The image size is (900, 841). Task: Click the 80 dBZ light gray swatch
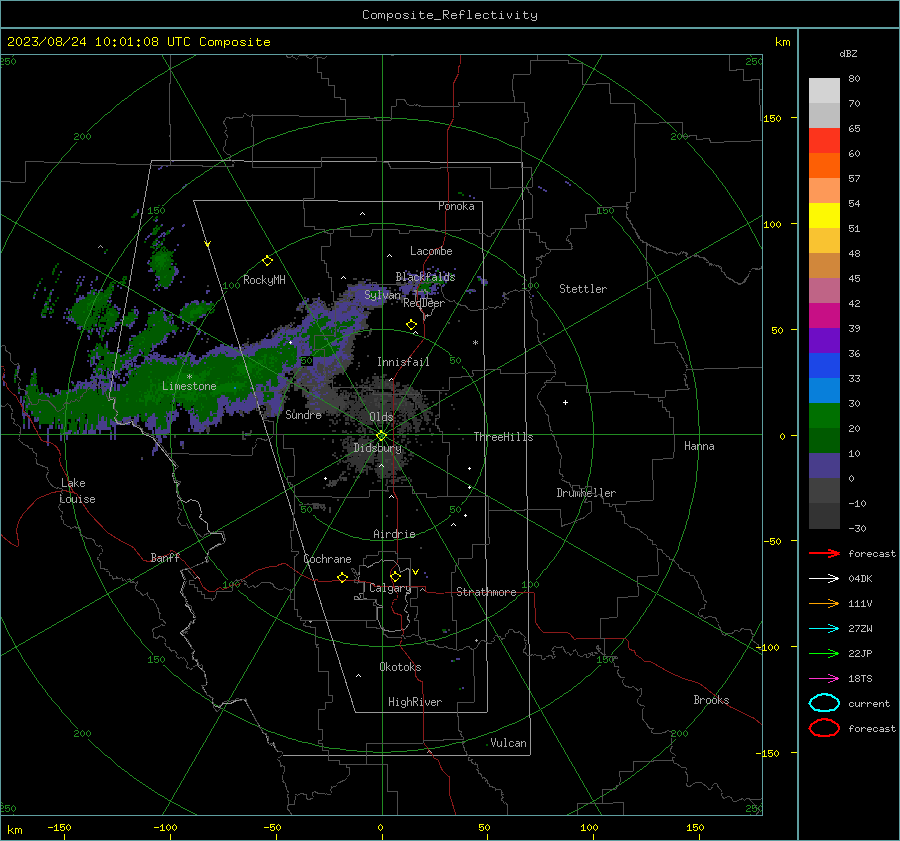(824, 91)
